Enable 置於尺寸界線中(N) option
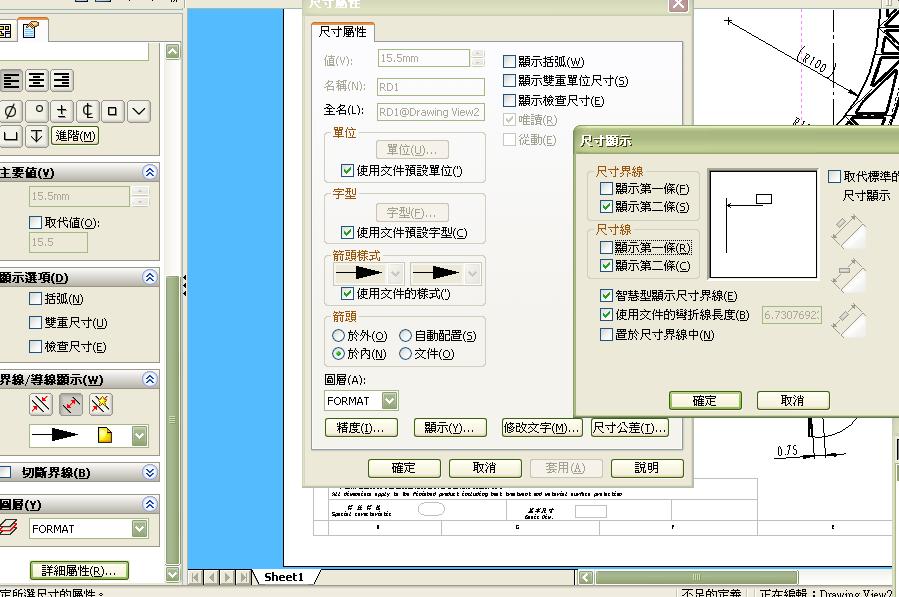Image resolution: width=899 pixels, height=597 pixels. tap(606, 334)
